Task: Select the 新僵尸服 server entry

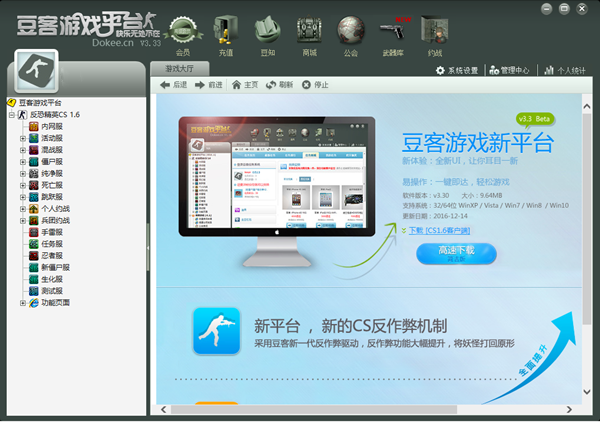Action: click(55, 267)
